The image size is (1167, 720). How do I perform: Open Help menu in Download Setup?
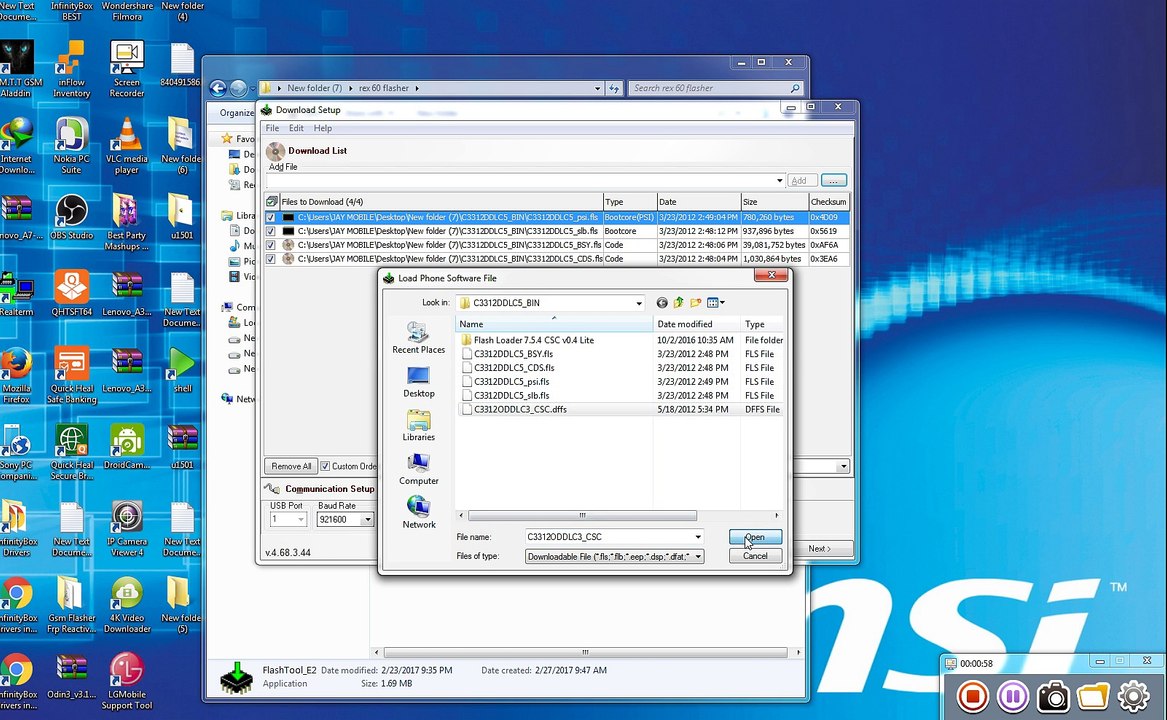(322, 128)
